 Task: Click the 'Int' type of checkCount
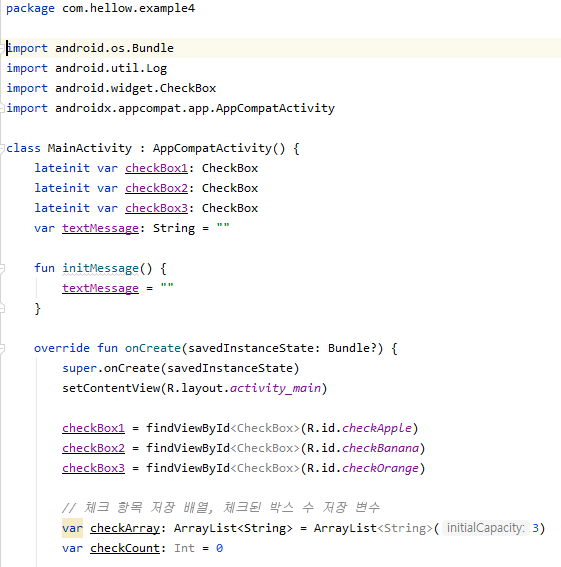coord(184,548)
